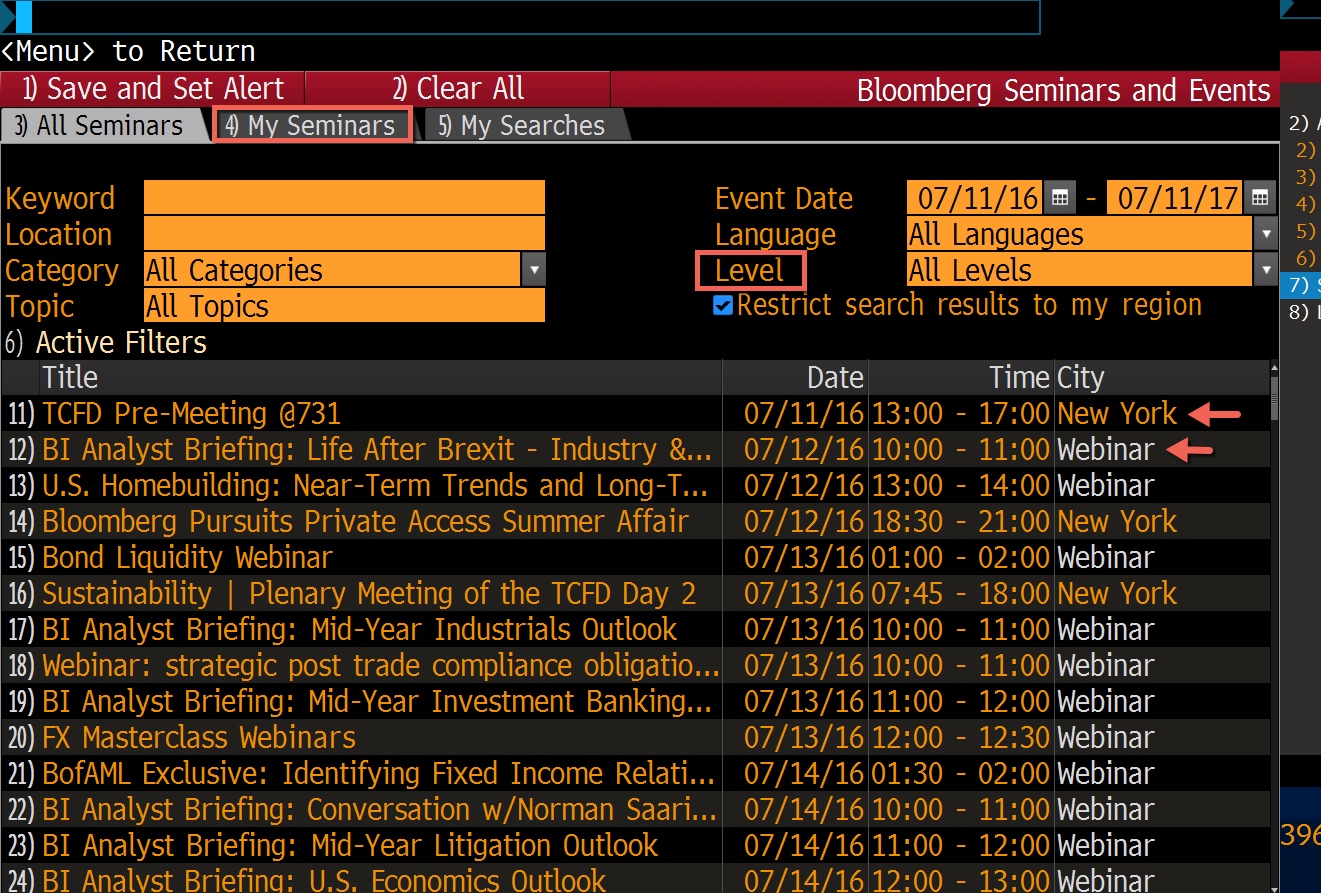Open the Active Filters link
1321x893 pixels.
106,342
